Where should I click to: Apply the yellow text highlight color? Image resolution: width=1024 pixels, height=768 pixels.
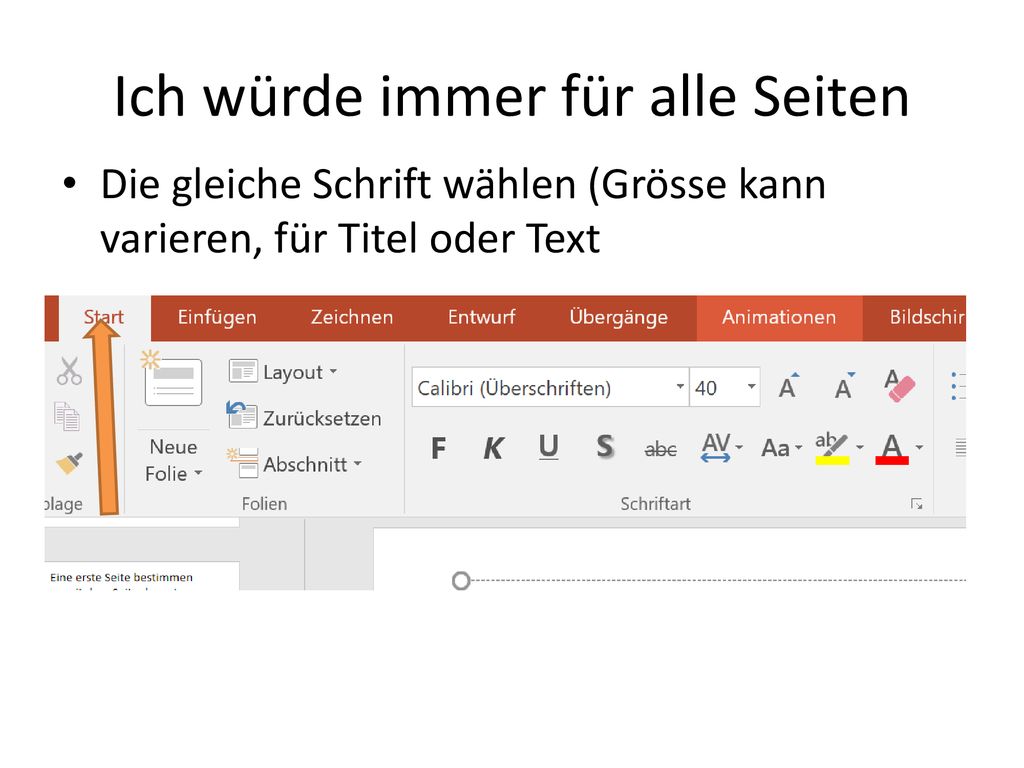(x=832, y=448)
